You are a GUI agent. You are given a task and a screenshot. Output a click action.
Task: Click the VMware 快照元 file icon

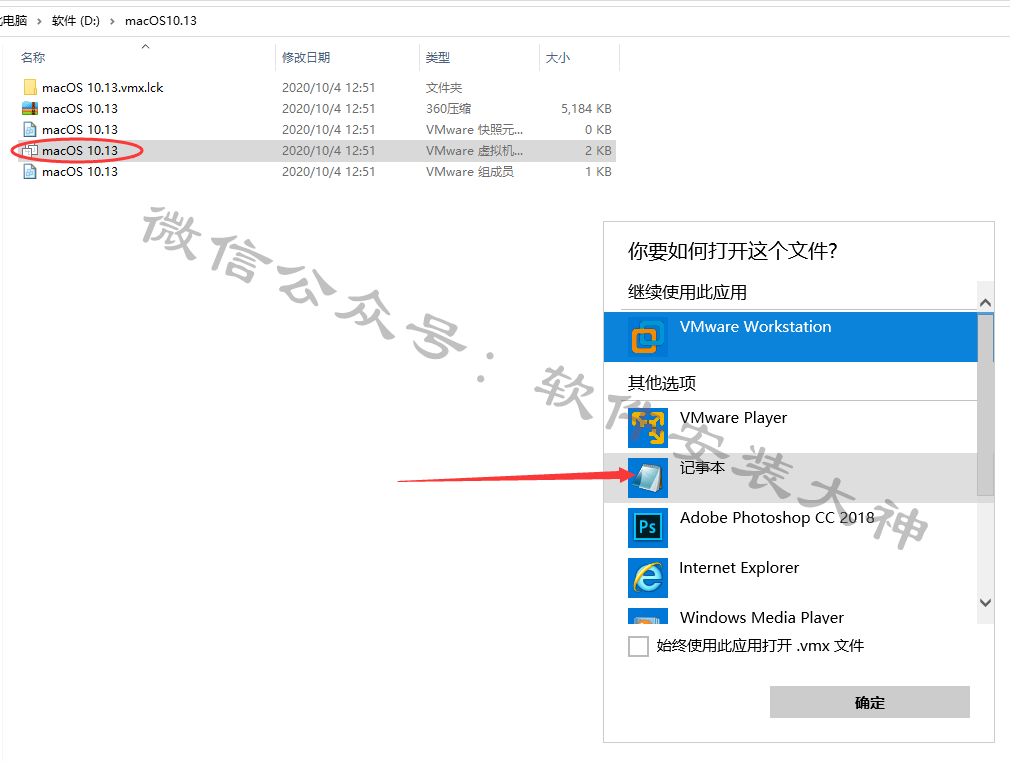tap(30, 129)
